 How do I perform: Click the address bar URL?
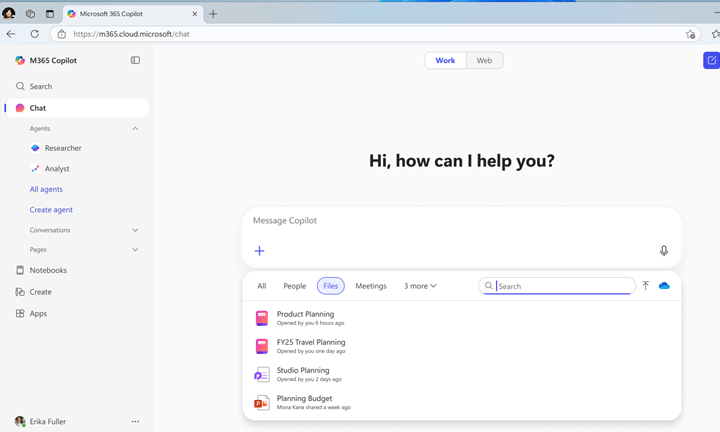click(131, 34)
